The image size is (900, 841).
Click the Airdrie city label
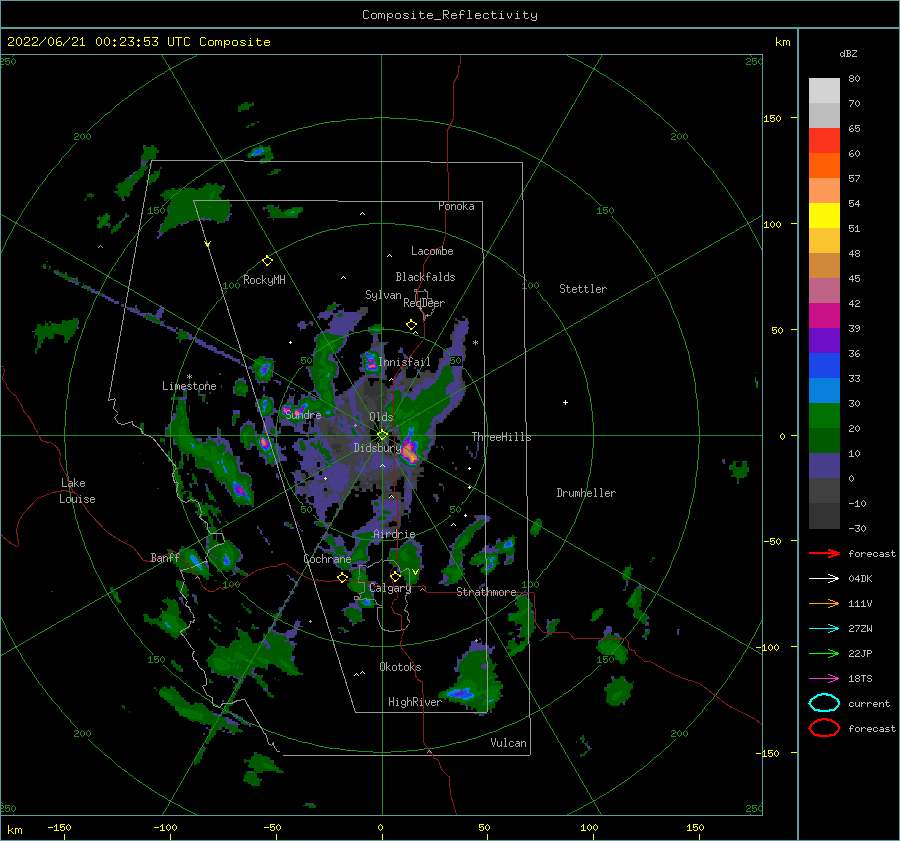tap(394, 534)
